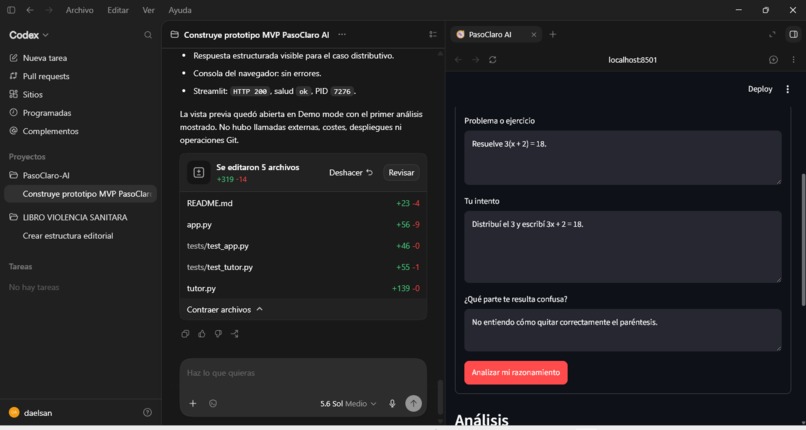806x430 pixels.
Task: Open the preview browser three-dots menu
Action: pyautogui.click(x=793, y=60)
